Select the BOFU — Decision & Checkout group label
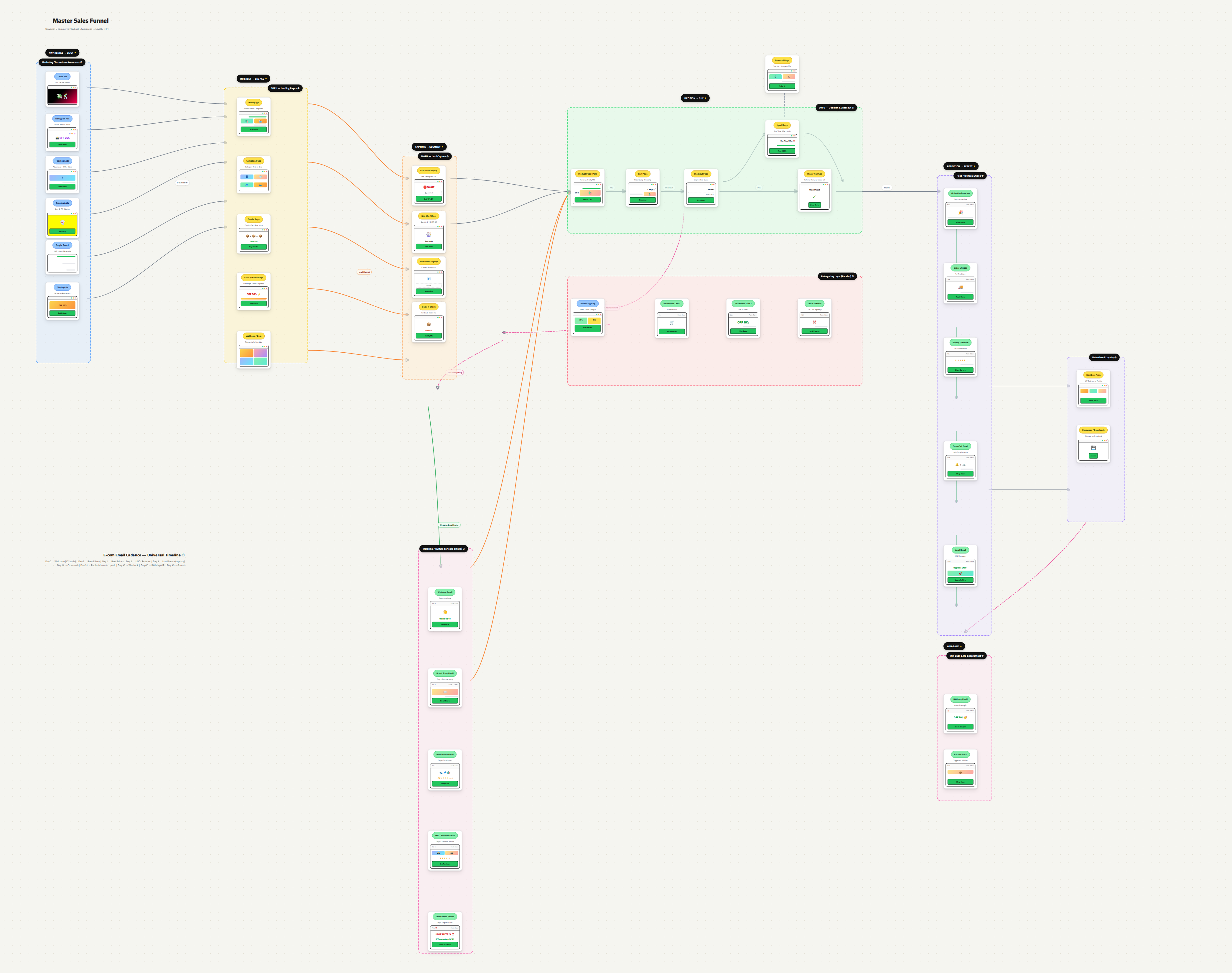The image size is (1232, 973). click(x=836, y=108)
